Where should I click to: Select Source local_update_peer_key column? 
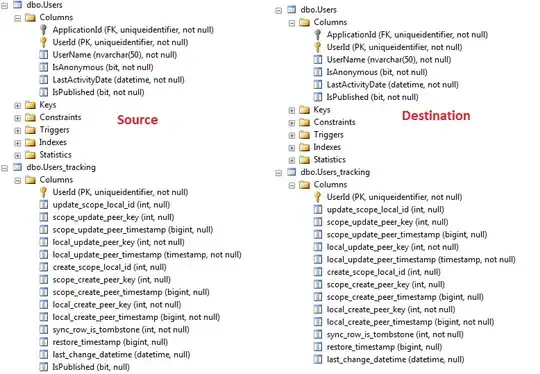[118, 242]
